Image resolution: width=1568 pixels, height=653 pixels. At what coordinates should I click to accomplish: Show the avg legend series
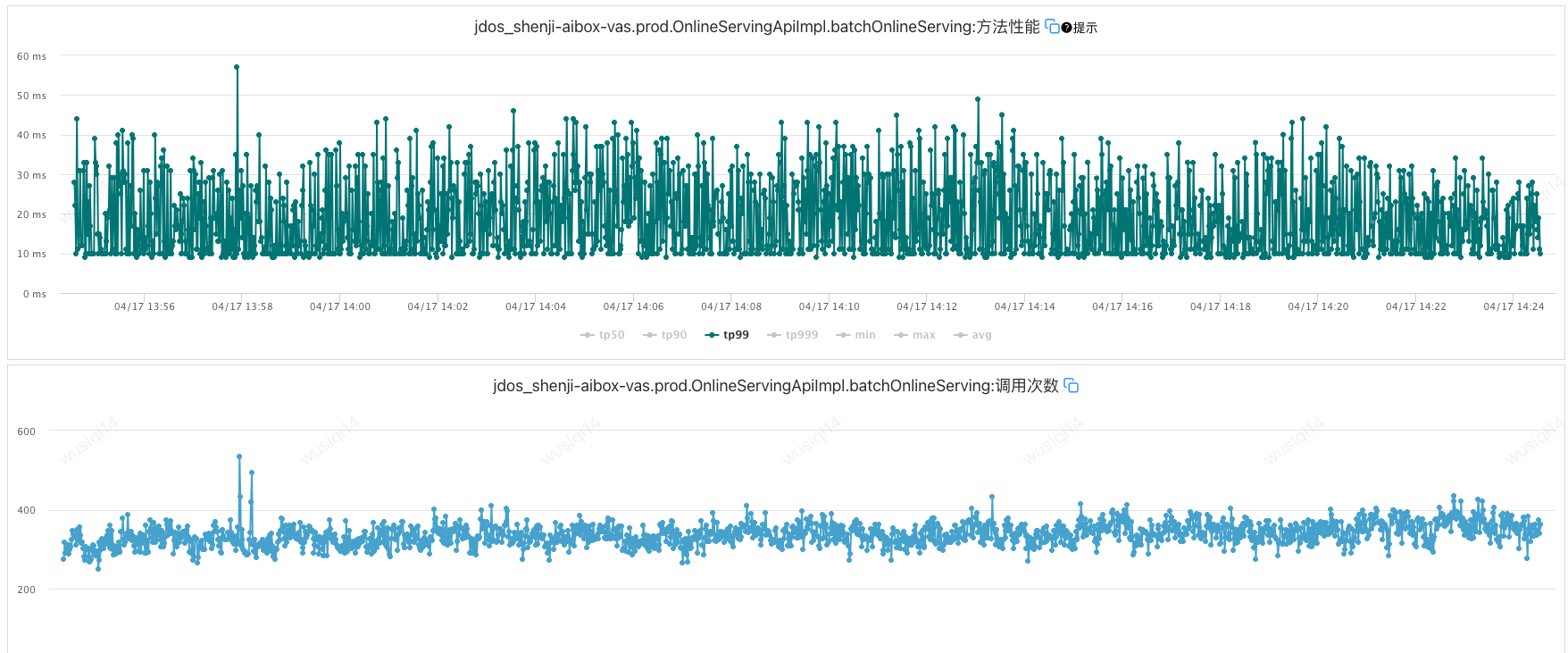point(973,335)
